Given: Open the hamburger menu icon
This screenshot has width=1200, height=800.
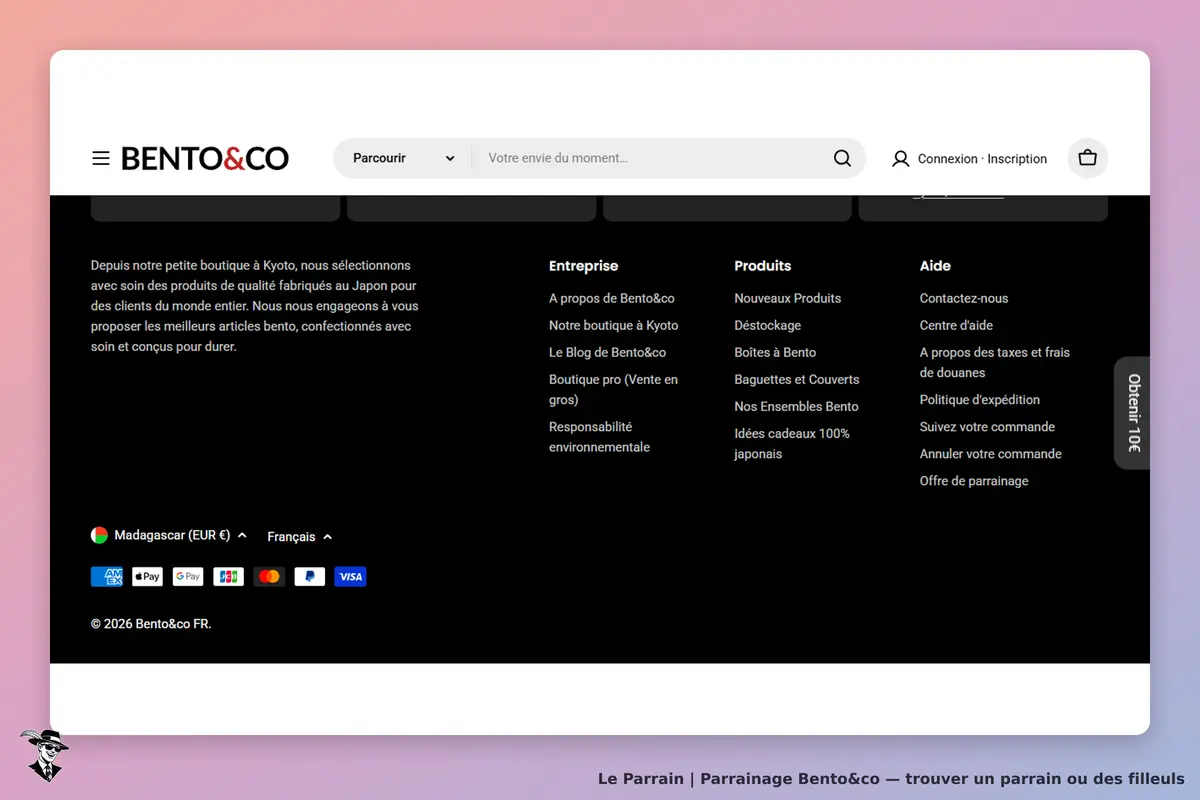Looking at the screenshot, I should pos(101,158).
